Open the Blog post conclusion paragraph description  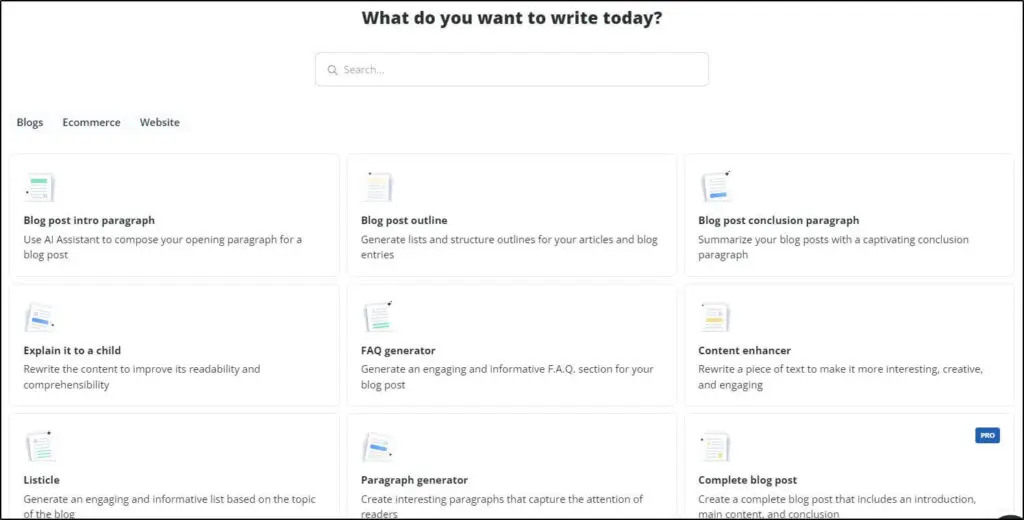click(833, 247)
